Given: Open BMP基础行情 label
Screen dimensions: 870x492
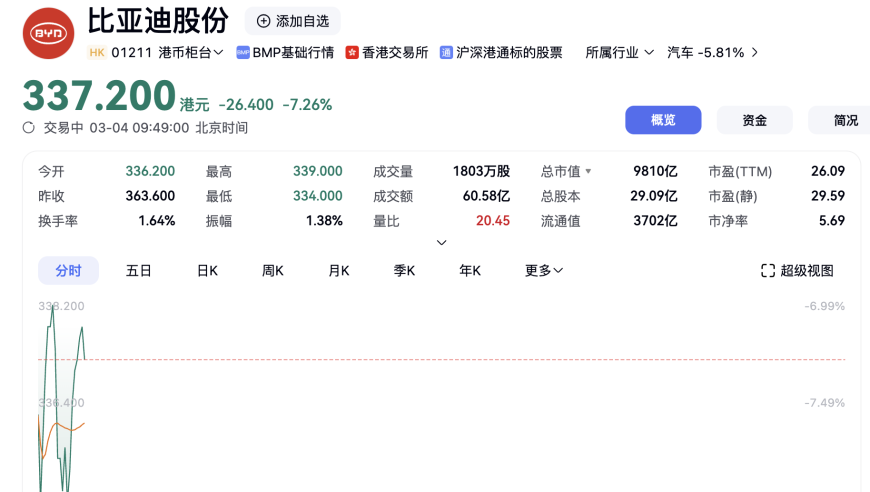Looking at the screenshot, I should click(x=293, y=53).
